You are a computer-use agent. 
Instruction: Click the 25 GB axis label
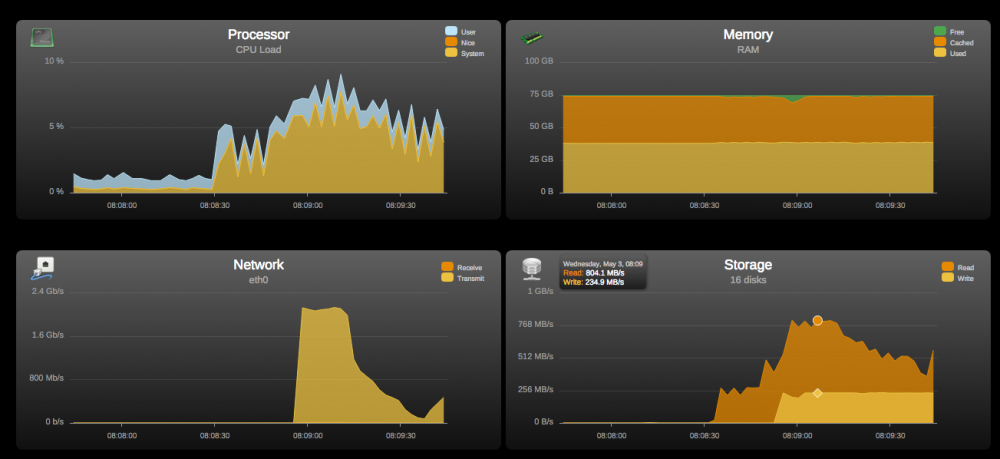point(541,159)
